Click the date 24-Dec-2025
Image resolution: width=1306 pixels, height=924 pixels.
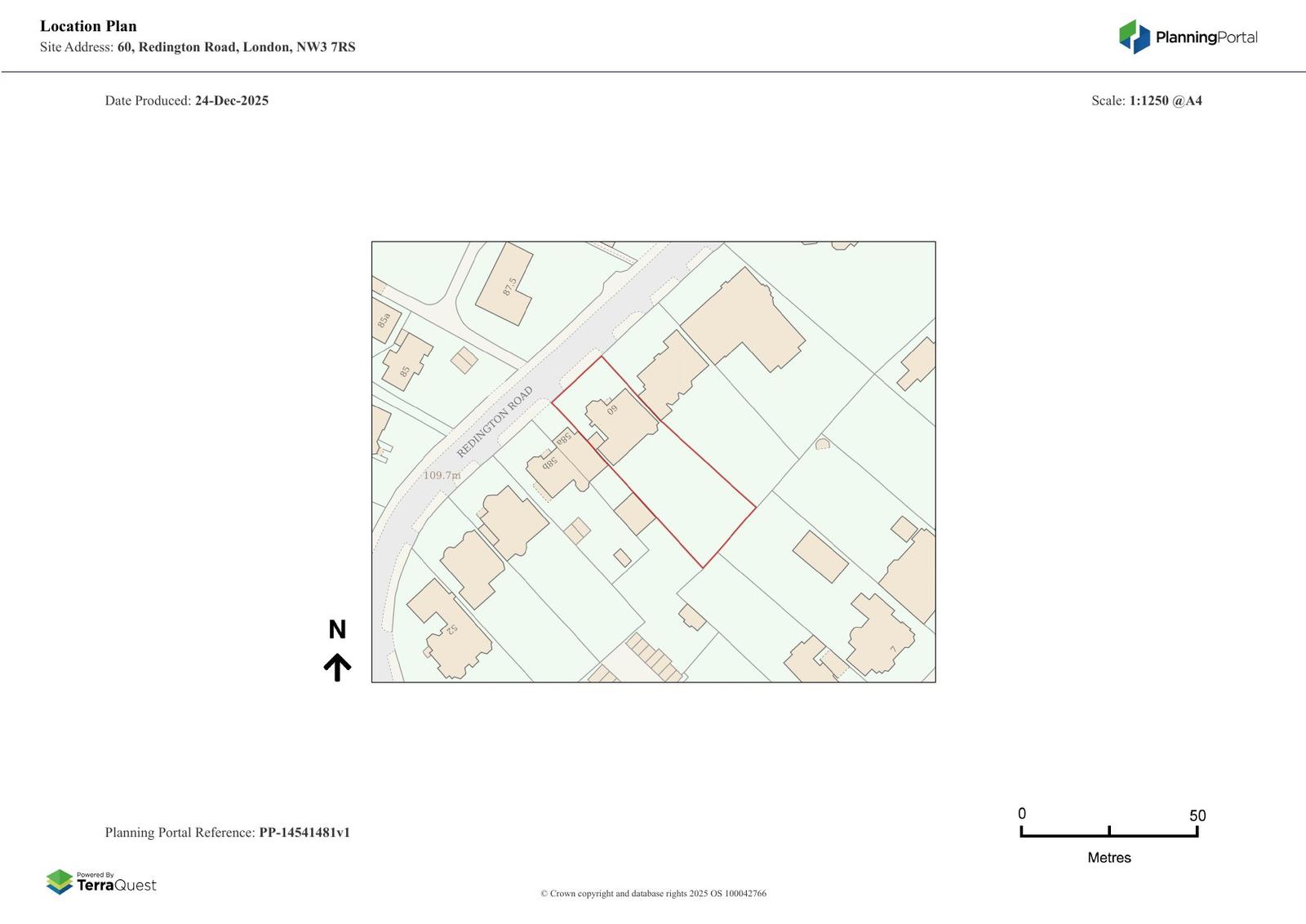pyautogui.click(x=231, y=100)
